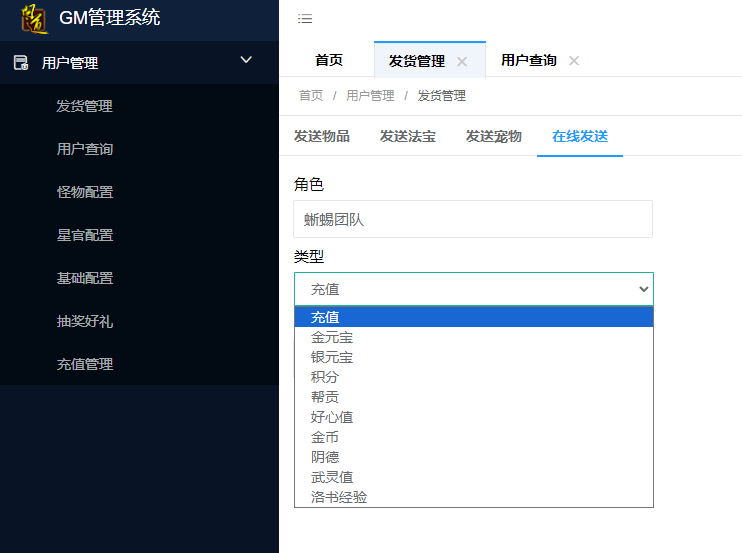The image size is (742, 553).
Task: Select 积分 option in dropdown
Action: coord(325,377)
